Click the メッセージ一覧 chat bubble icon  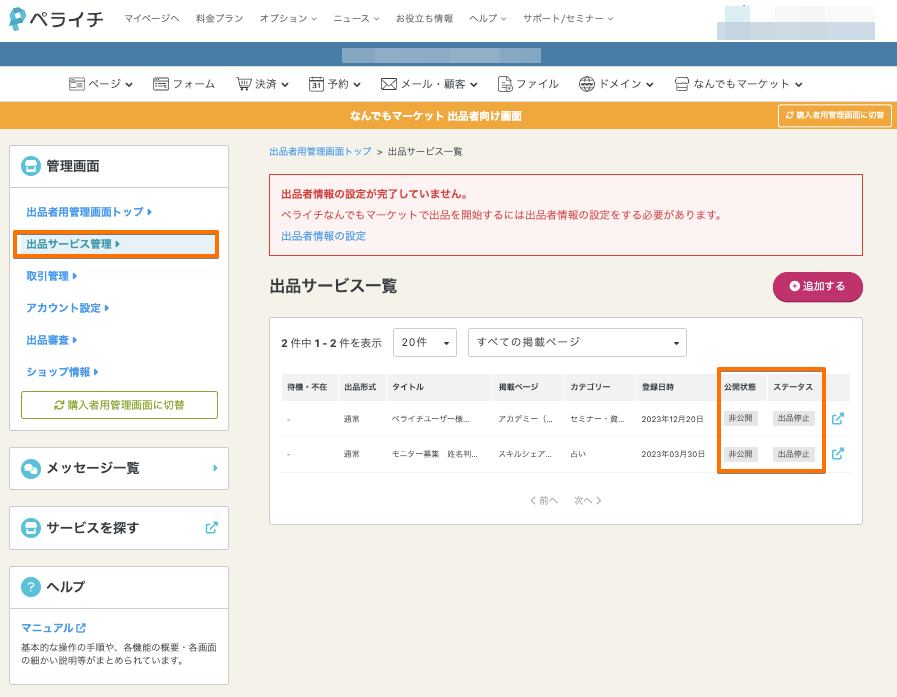tap(31, 468)
